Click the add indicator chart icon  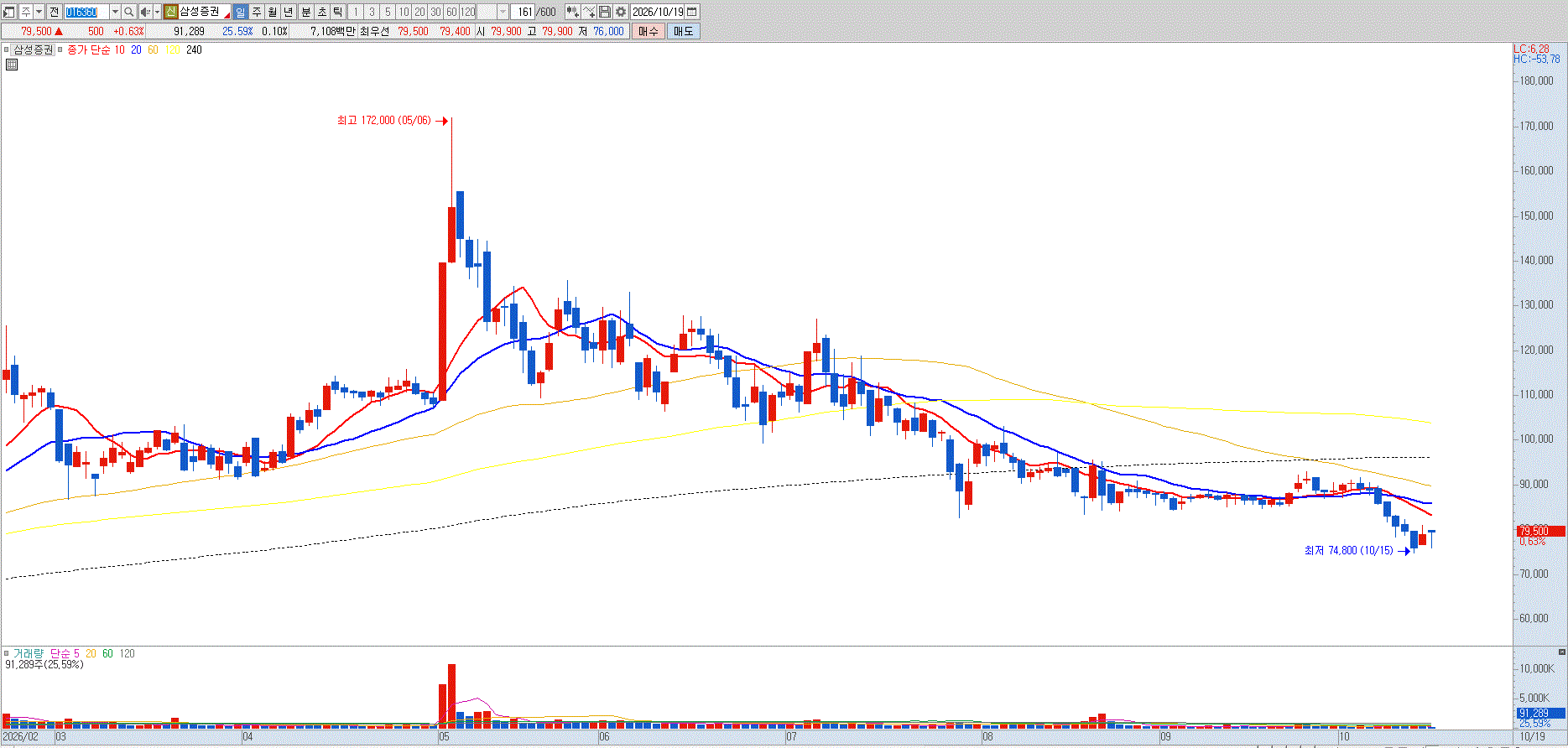[572, 12]
